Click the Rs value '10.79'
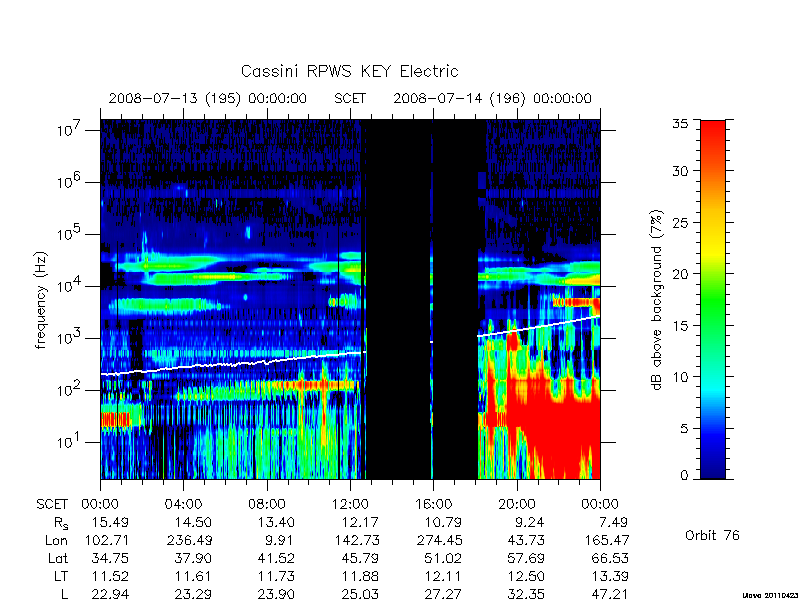This screenshot has height=600, width=800. [443, 522]
